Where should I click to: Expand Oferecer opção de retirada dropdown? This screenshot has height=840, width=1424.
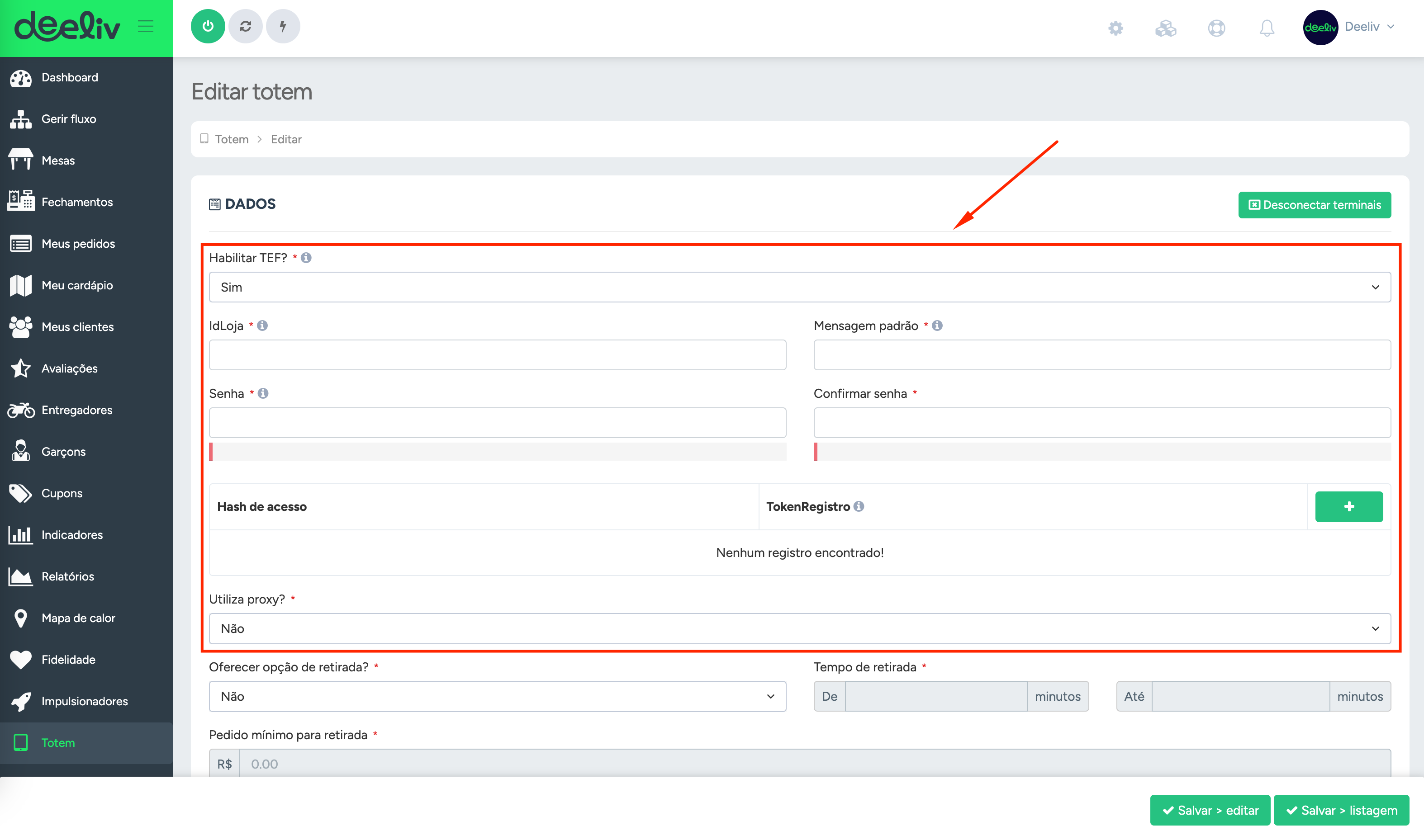tap(497, 696)
